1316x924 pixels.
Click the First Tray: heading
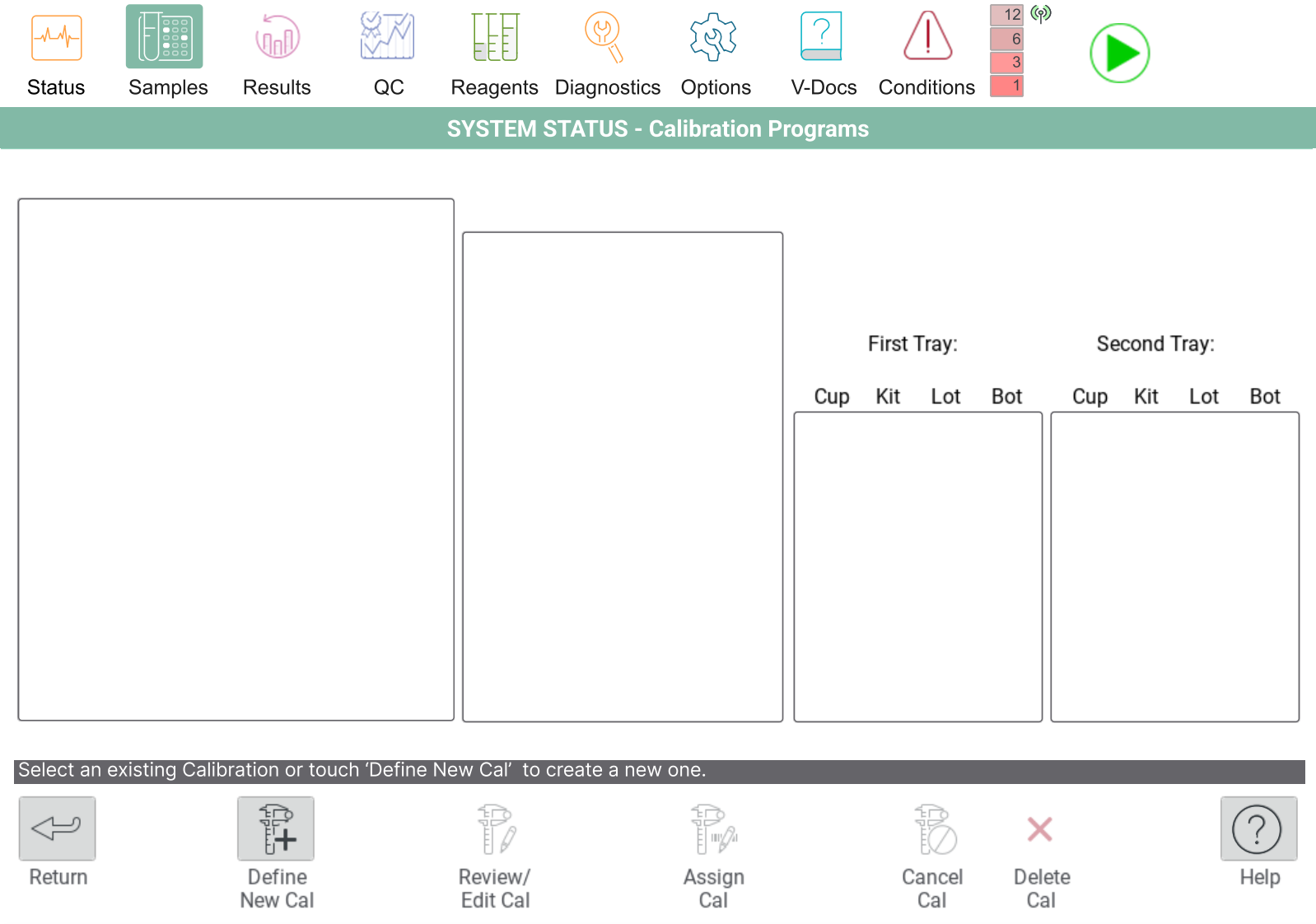pos(912,343)
